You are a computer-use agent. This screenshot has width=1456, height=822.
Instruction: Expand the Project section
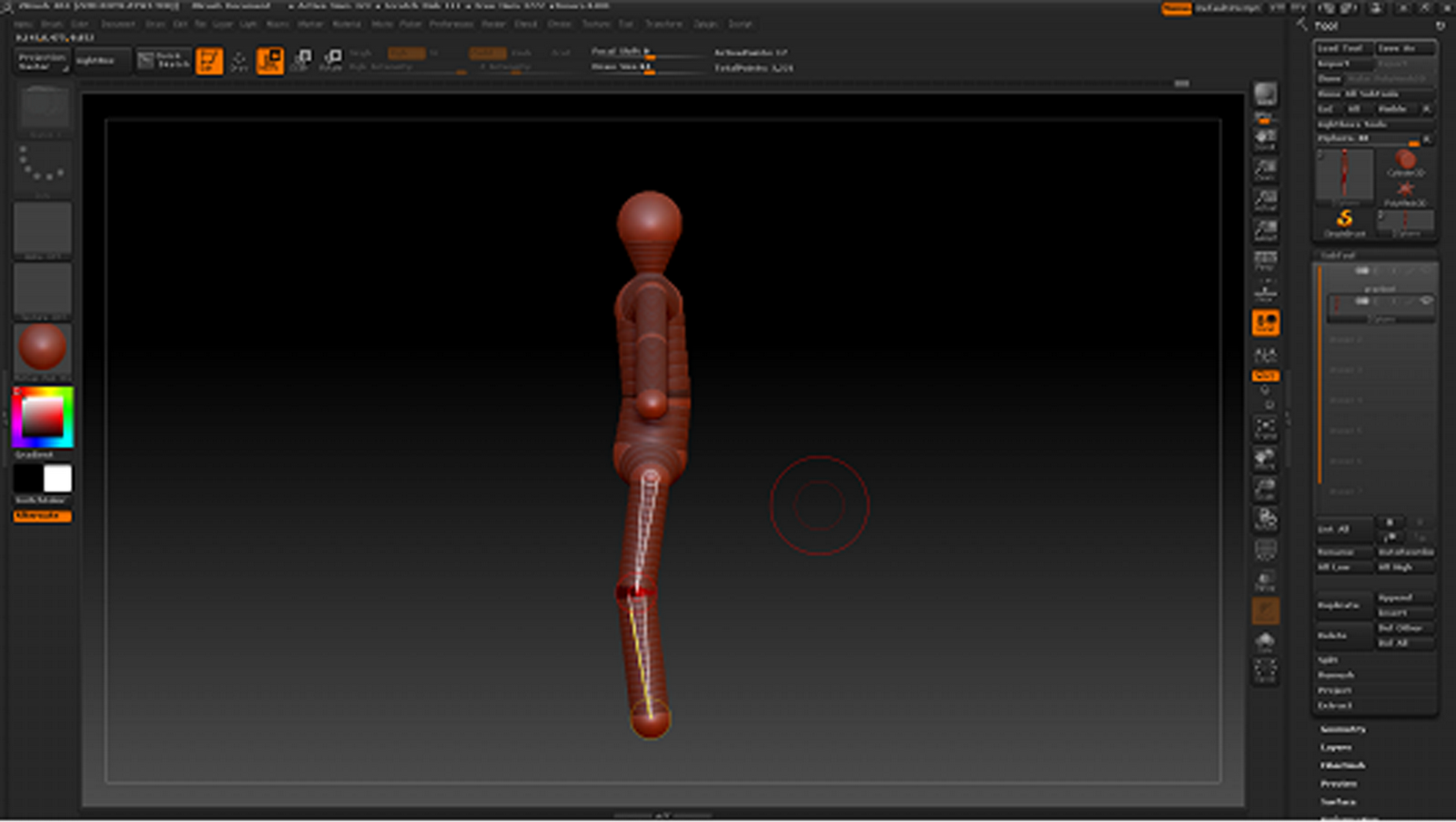pos(1335,690)
